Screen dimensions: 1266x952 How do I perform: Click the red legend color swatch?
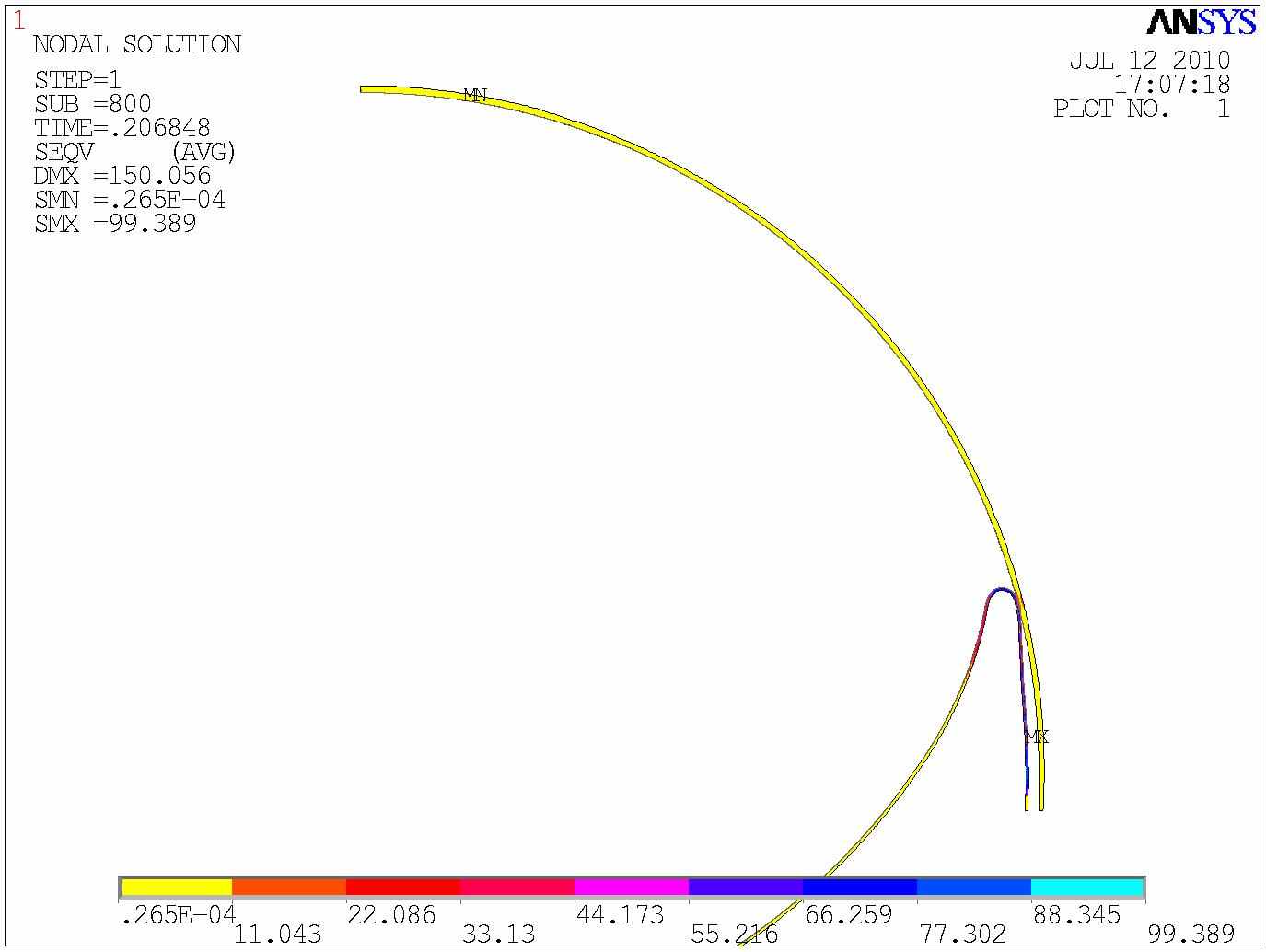coord(403,887)
